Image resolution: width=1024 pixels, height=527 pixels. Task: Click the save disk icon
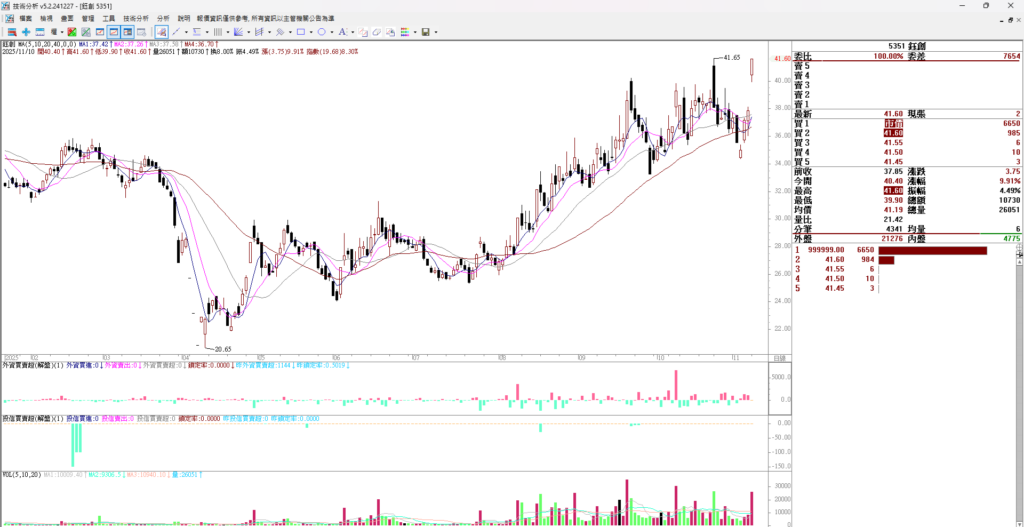pyautogui.click(x=425, y=32)
